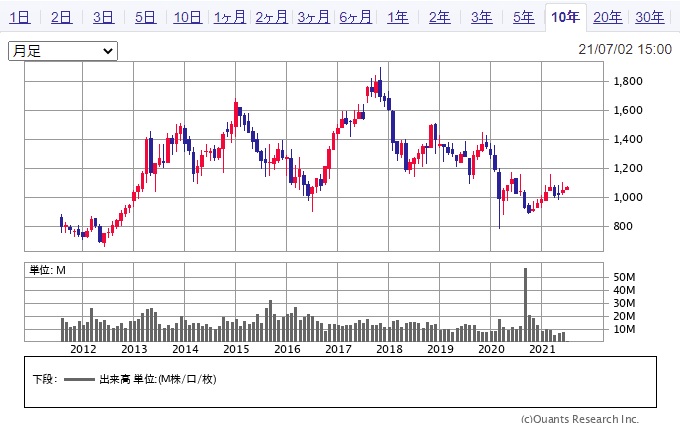The height and width of the screenshot is (427, 680).
Task: Click the 1,000 price axis label
Action: point(628,197)
